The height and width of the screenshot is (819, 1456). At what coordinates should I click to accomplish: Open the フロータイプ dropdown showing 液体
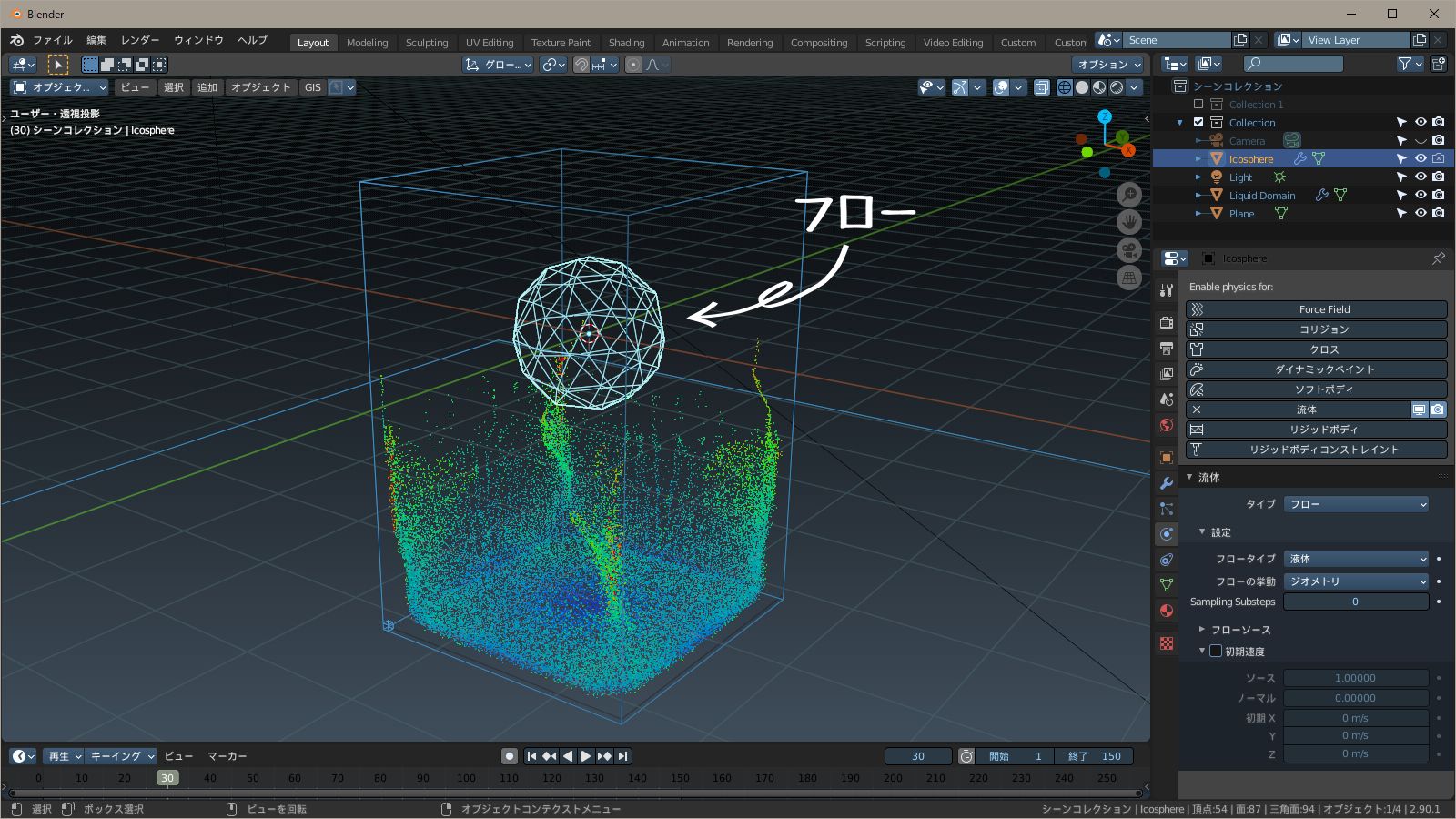coord(1357,559)
